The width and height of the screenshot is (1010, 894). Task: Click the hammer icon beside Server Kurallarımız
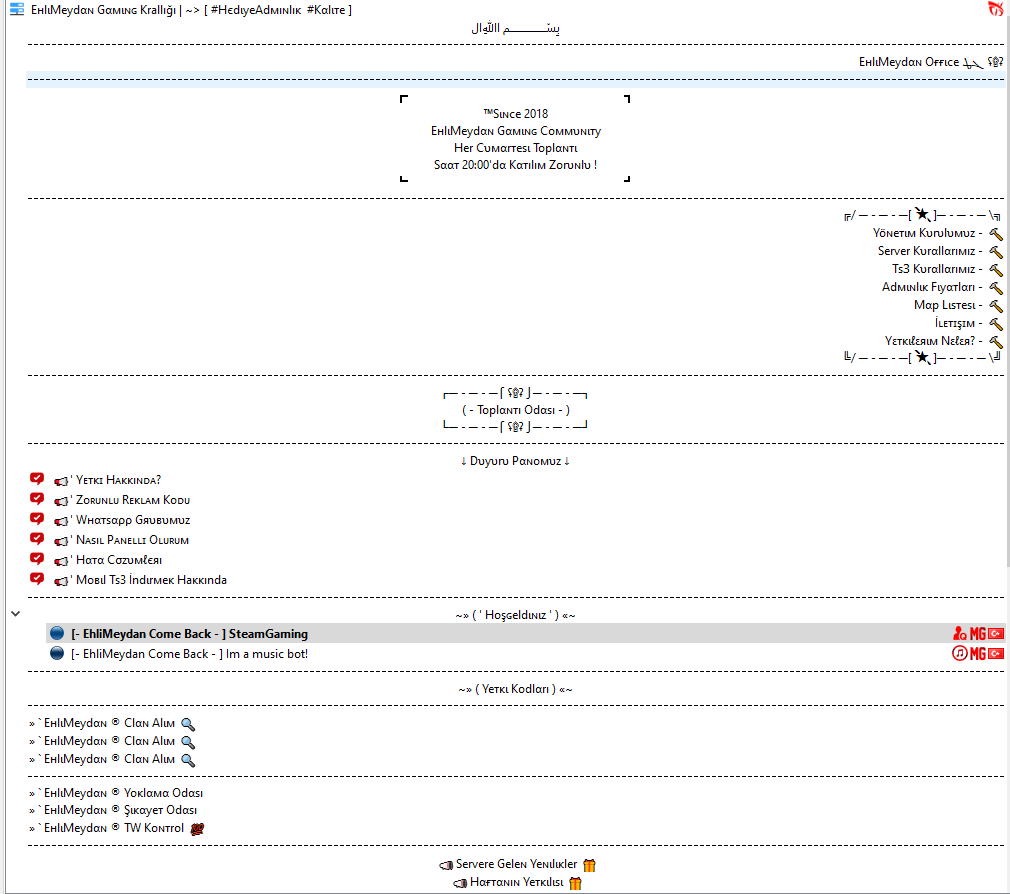pyautogui.click(x=996, y=252)
